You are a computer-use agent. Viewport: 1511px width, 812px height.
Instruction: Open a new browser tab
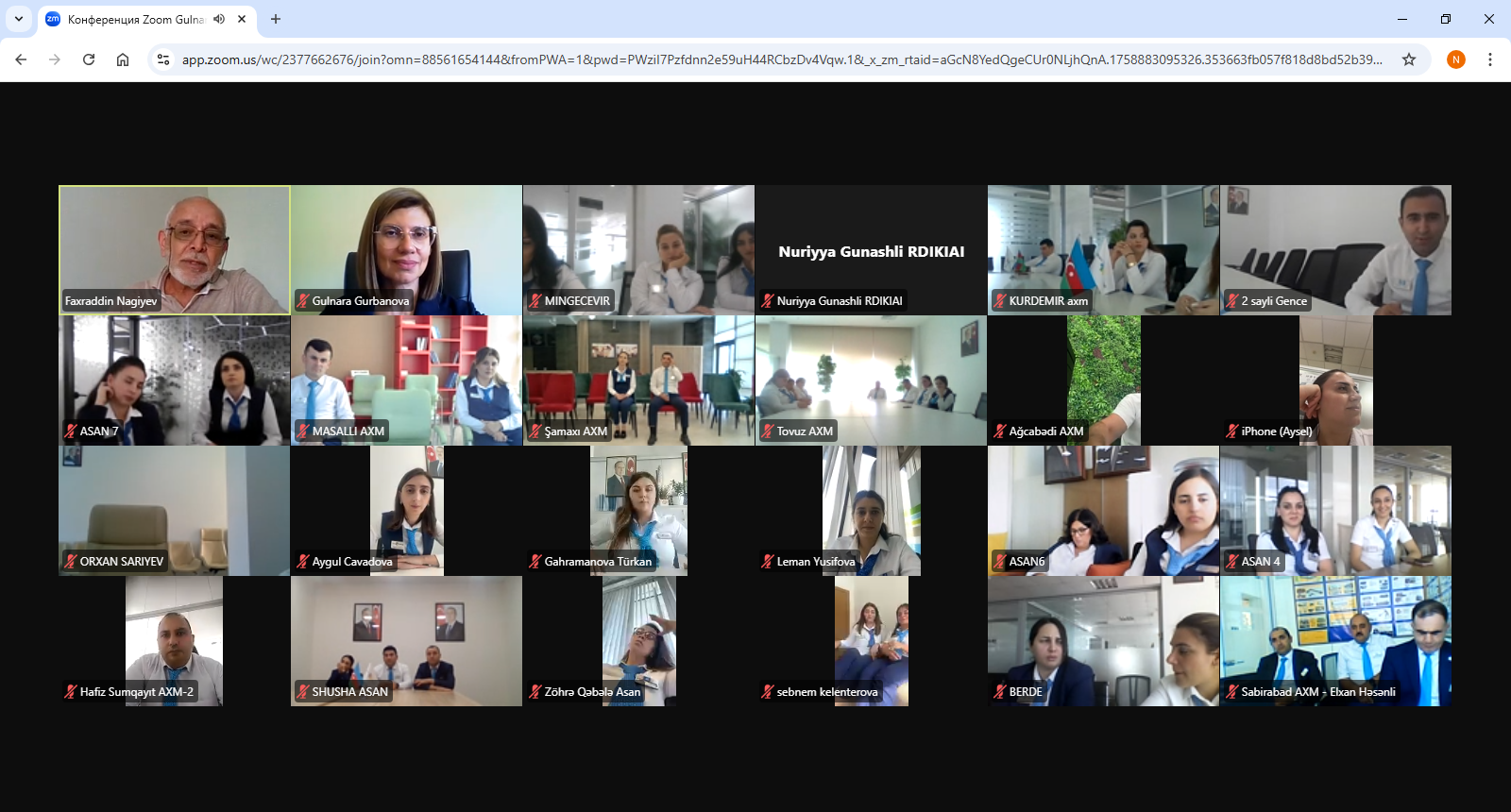point(276,19)
